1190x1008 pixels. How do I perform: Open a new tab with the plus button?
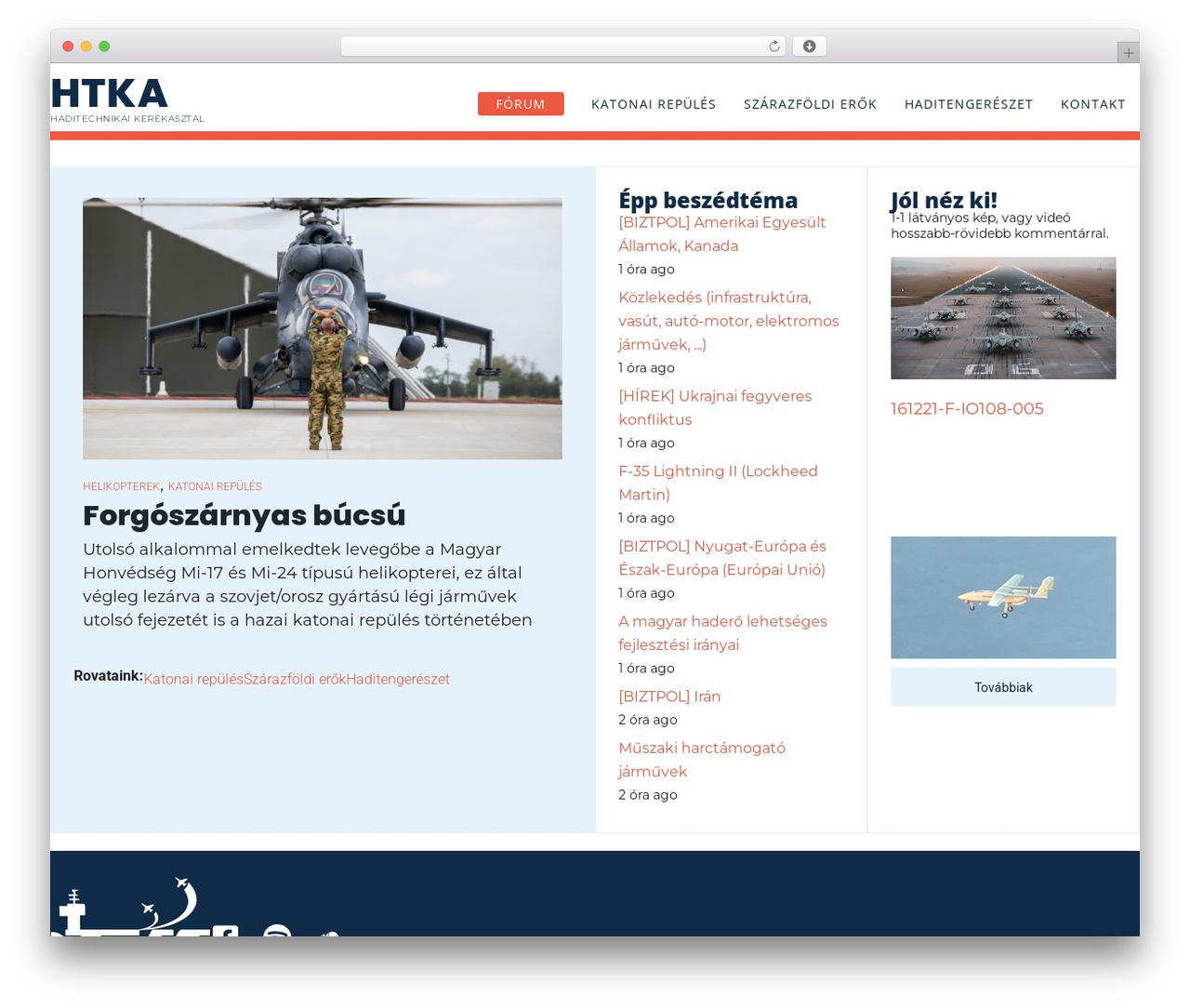click(x=1128, y=53)
